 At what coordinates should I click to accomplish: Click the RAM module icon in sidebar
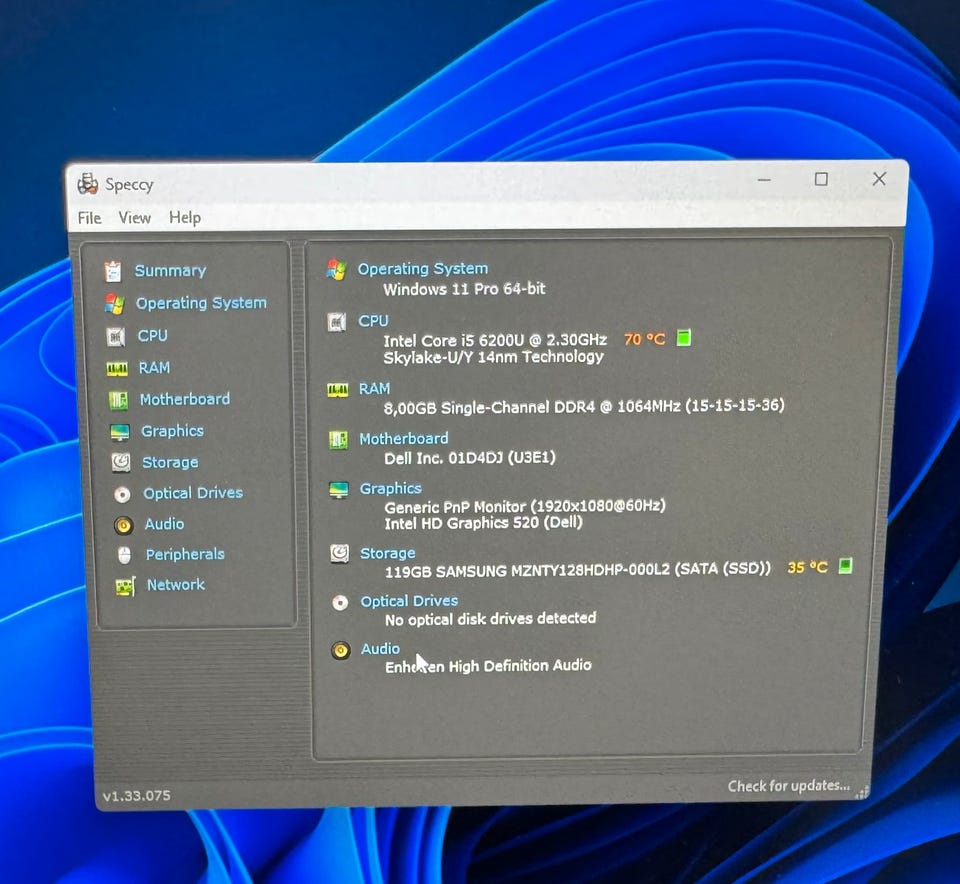coord(117,369)
